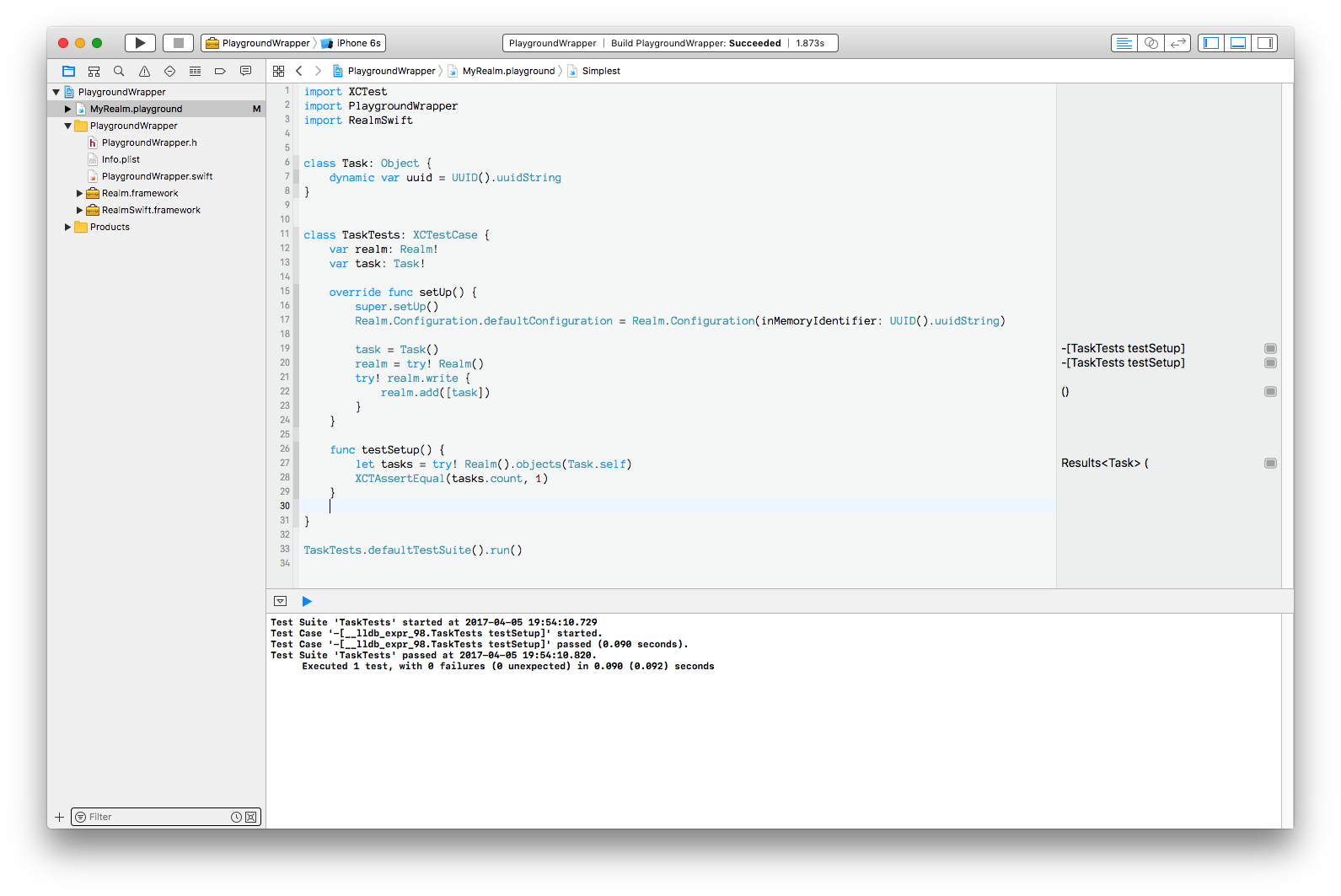Select MyRealm.playground in the jump bar
The image size is (1341, 896).
tap(501, 71)
